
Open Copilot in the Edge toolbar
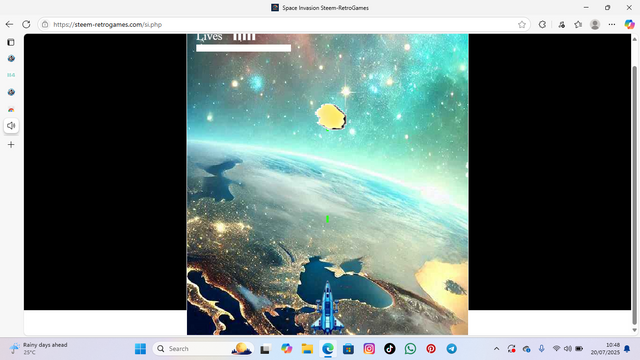point(629,24)
